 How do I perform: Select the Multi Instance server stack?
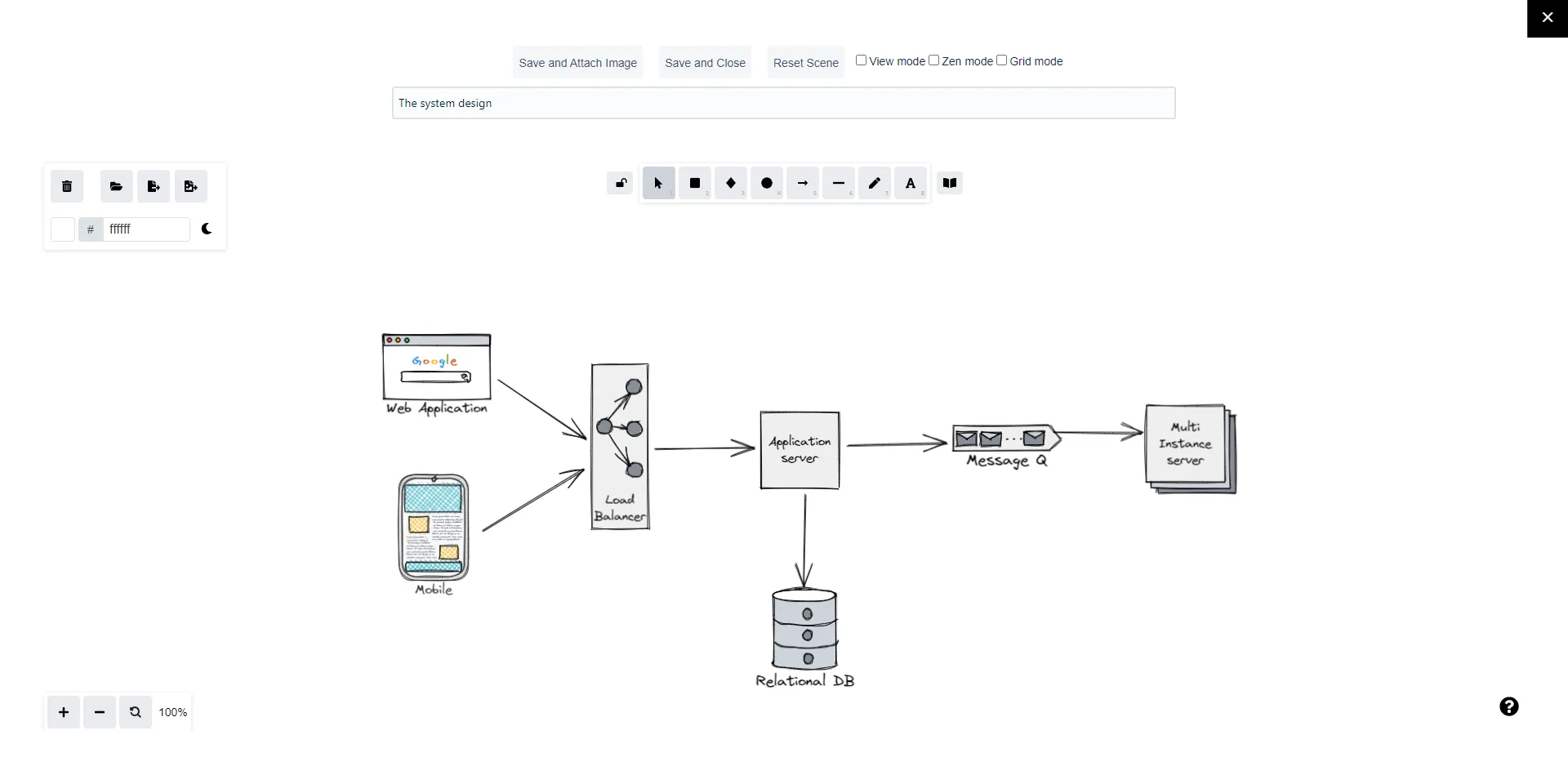1191,448
